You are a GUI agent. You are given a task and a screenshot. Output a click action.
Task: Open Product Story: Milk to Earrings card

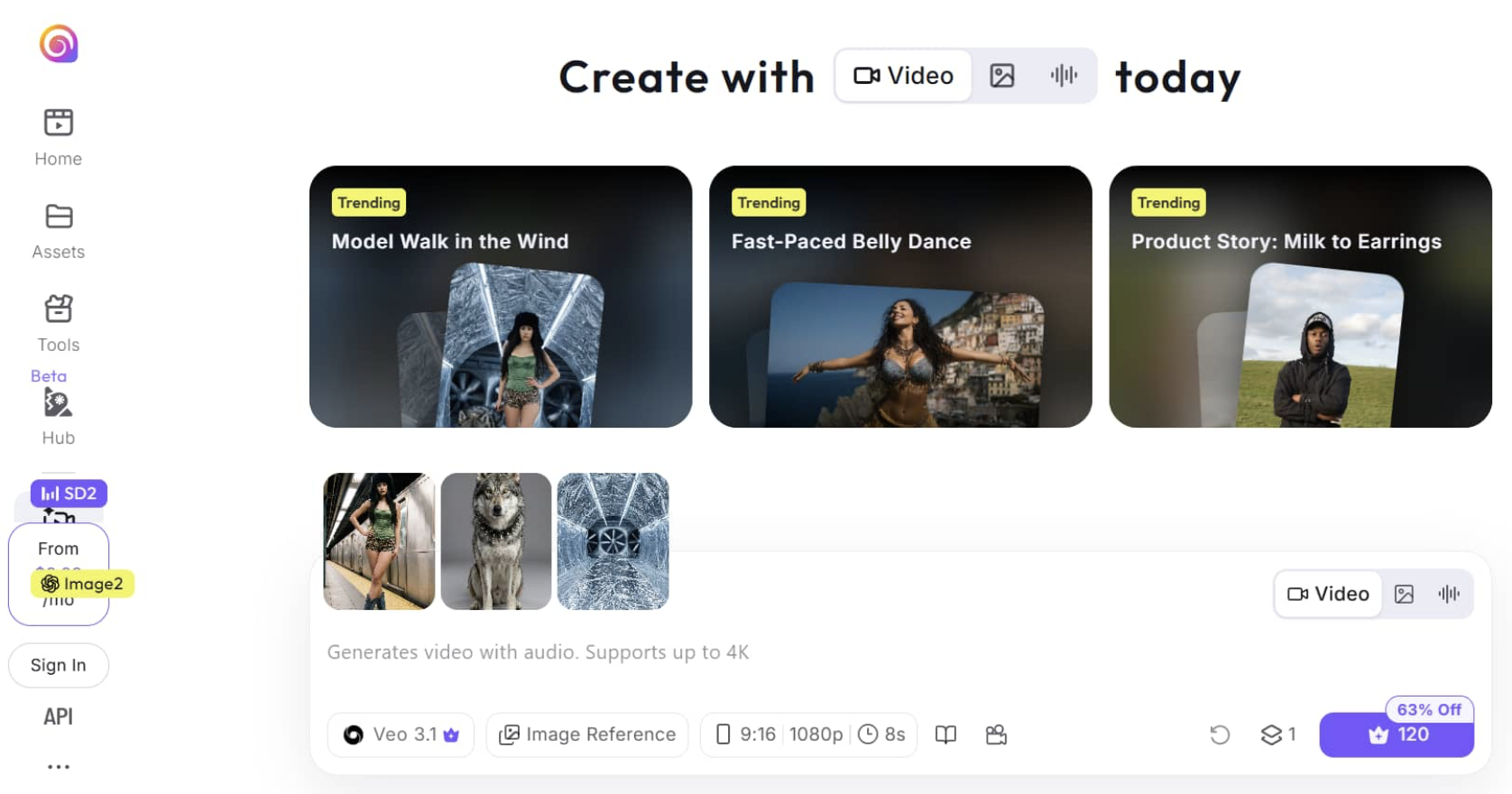tap(1300, 297)
